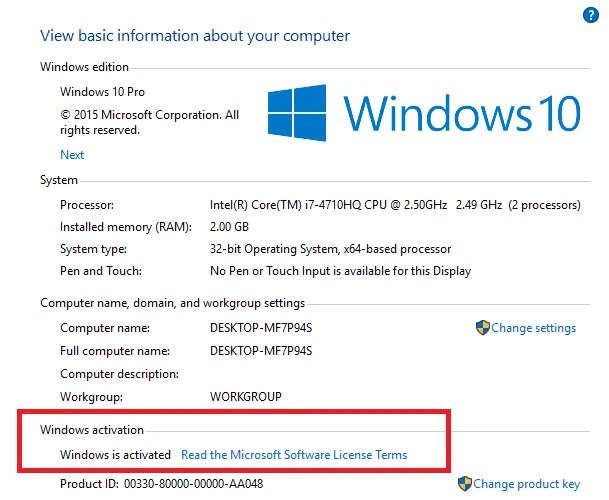Click the shield icon beside Change settings
The width and height of the screenshot is (609, 500).
coord(482,328)
